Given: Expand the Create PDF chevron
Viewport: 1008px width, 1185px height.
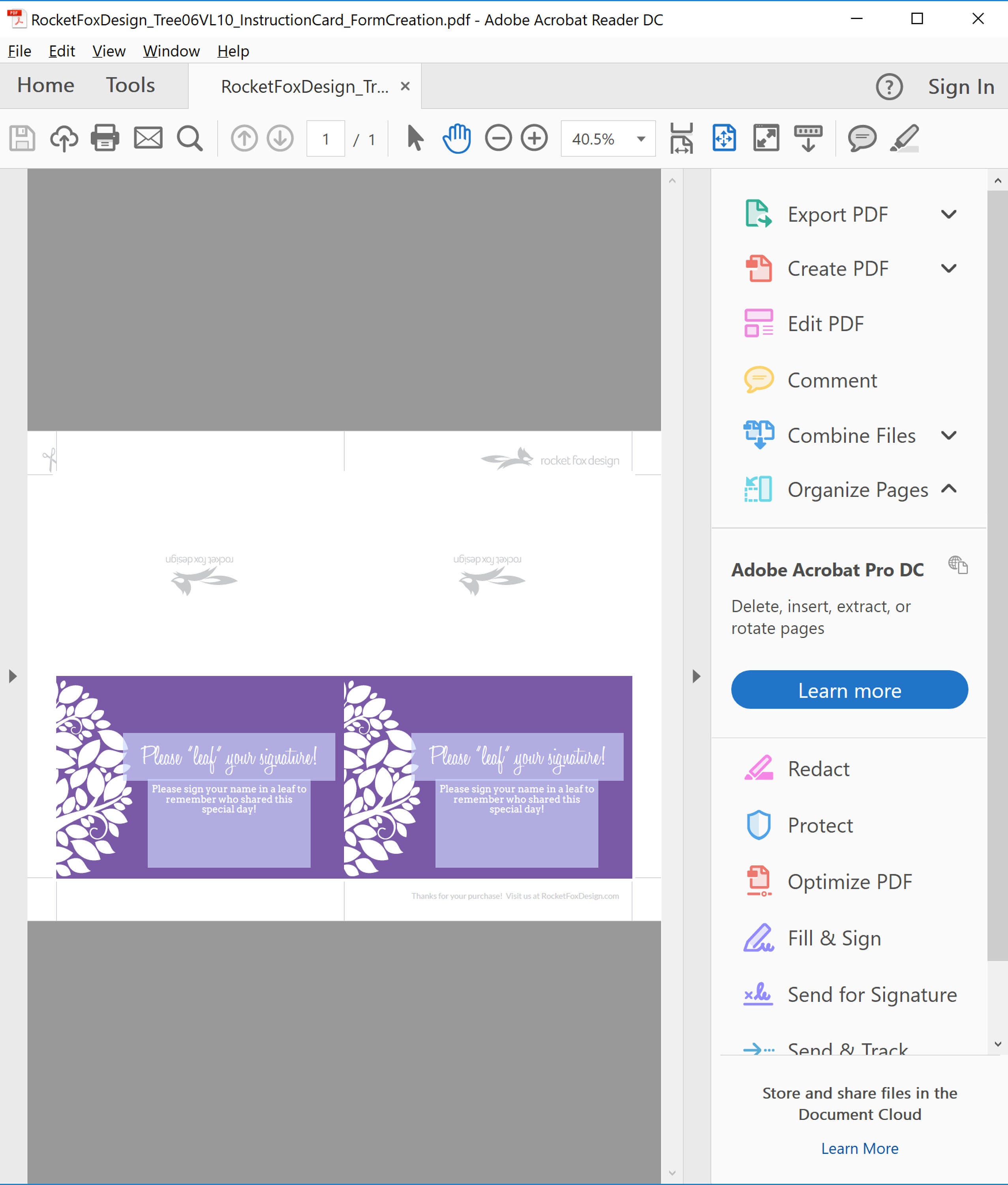Looking at the screenshot, I should [x=948, y=269].
